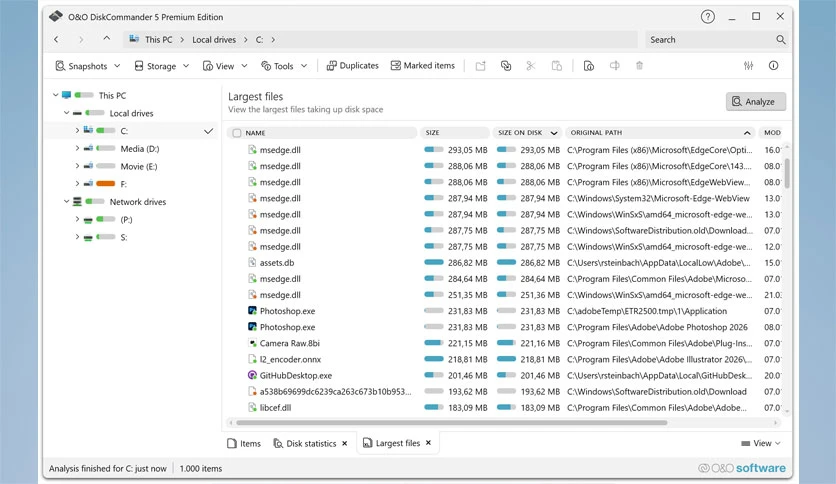Go forward with the right arrow
The width and height of the screenshot is (836, 484).
(81, 39)
